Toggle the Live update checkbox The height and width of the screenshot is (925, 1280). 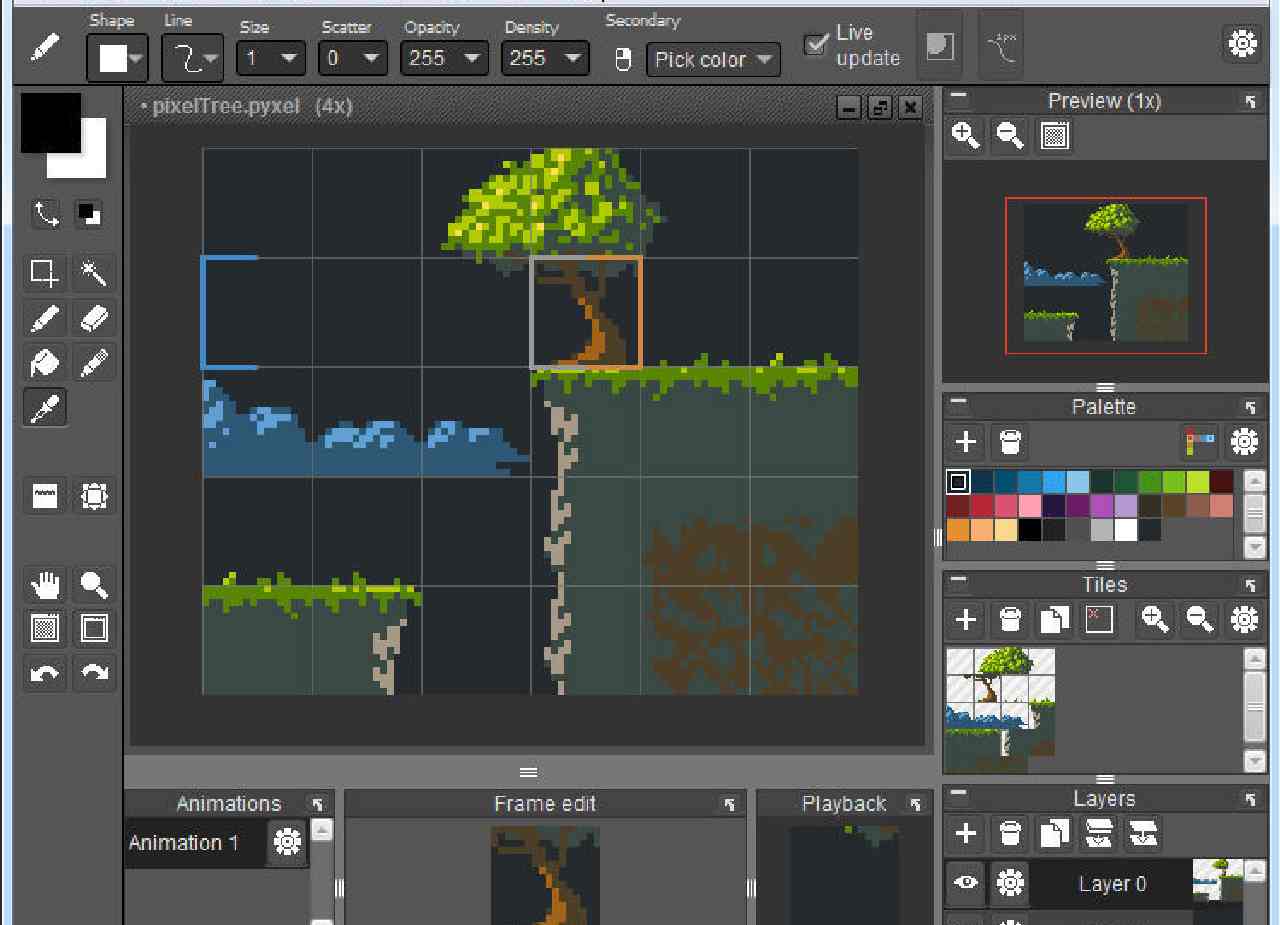pos(817,44)
